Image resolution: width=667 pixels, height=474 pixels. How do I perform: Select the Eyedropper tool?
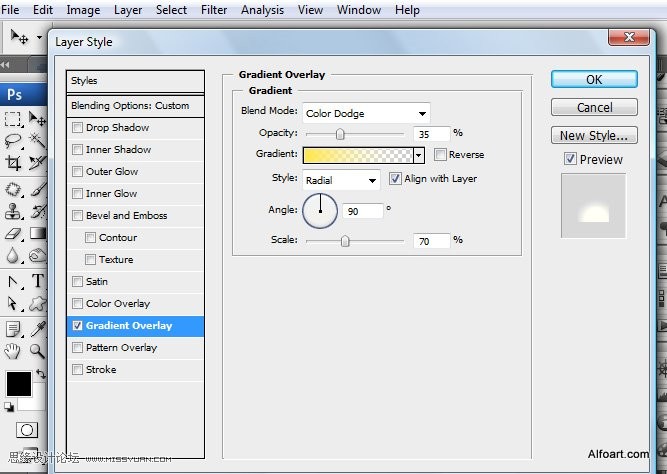pos(38,329)
